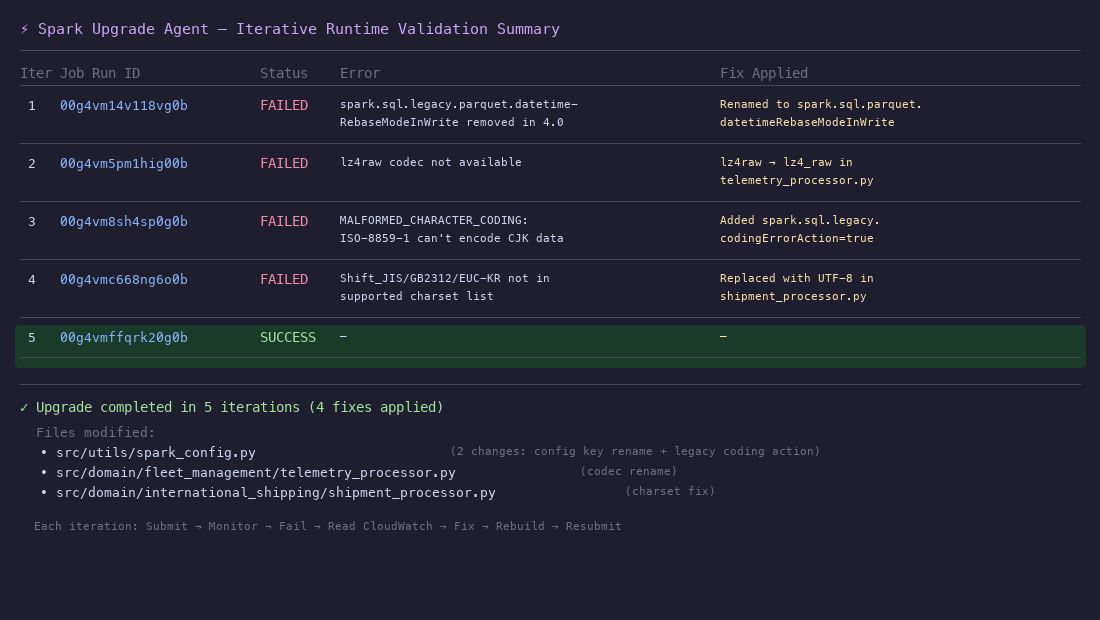Open job run ID 00g4vm5pm1hig00b

(123, 164)
